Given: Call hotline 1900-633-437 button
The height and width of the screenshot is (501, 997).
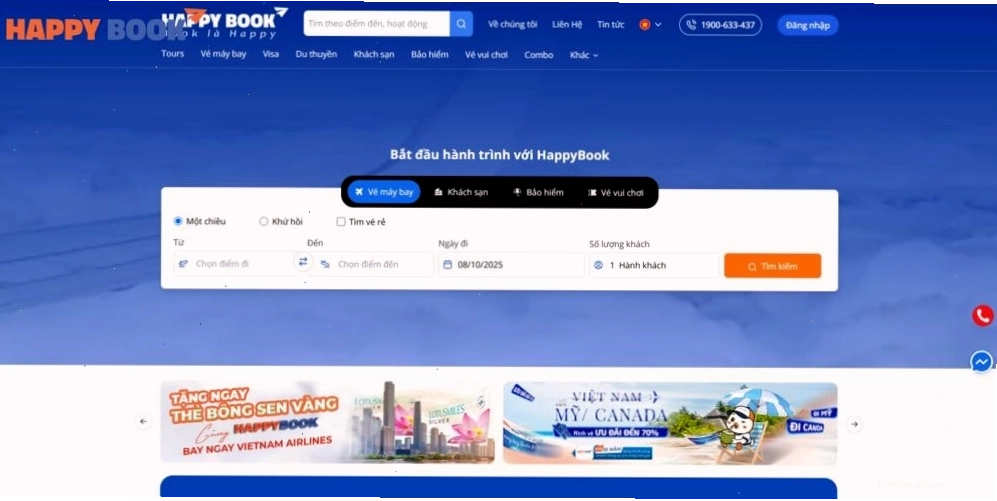Looking at the screenshot, I should [x=720, y=25].
